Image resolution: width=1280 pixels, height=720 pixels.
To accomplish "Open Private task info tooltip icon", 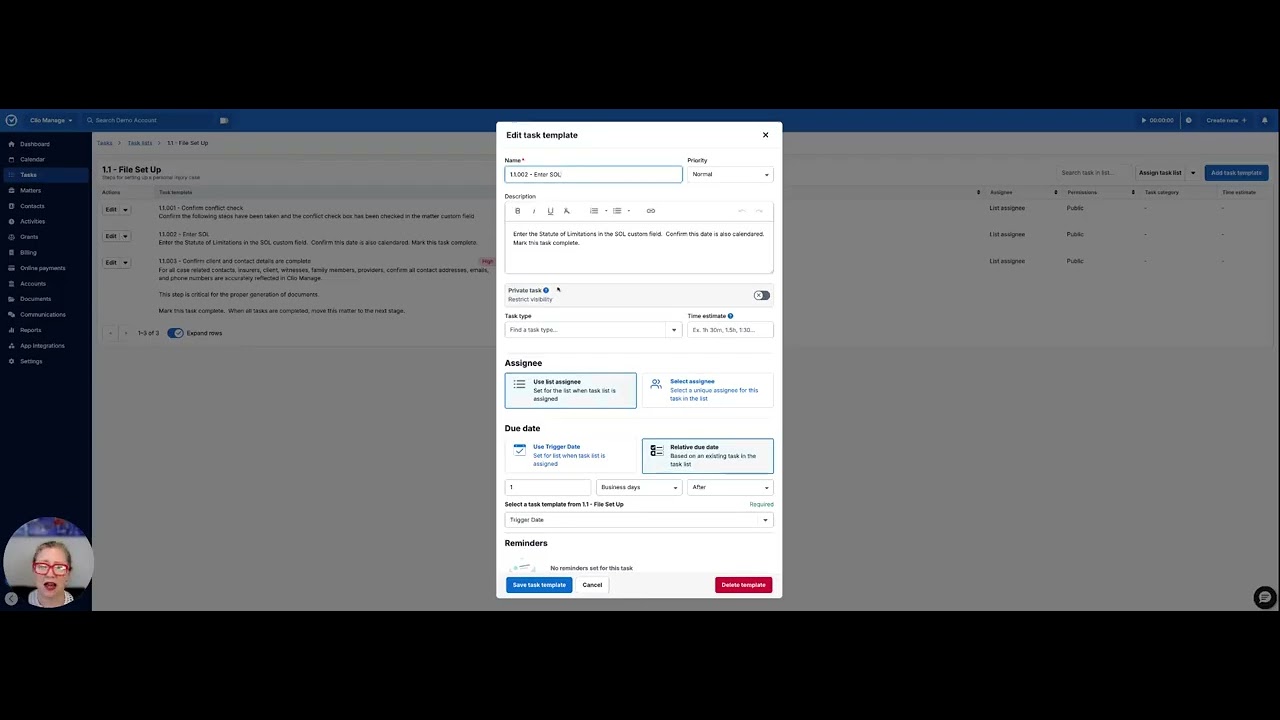I will pos(546,290).
